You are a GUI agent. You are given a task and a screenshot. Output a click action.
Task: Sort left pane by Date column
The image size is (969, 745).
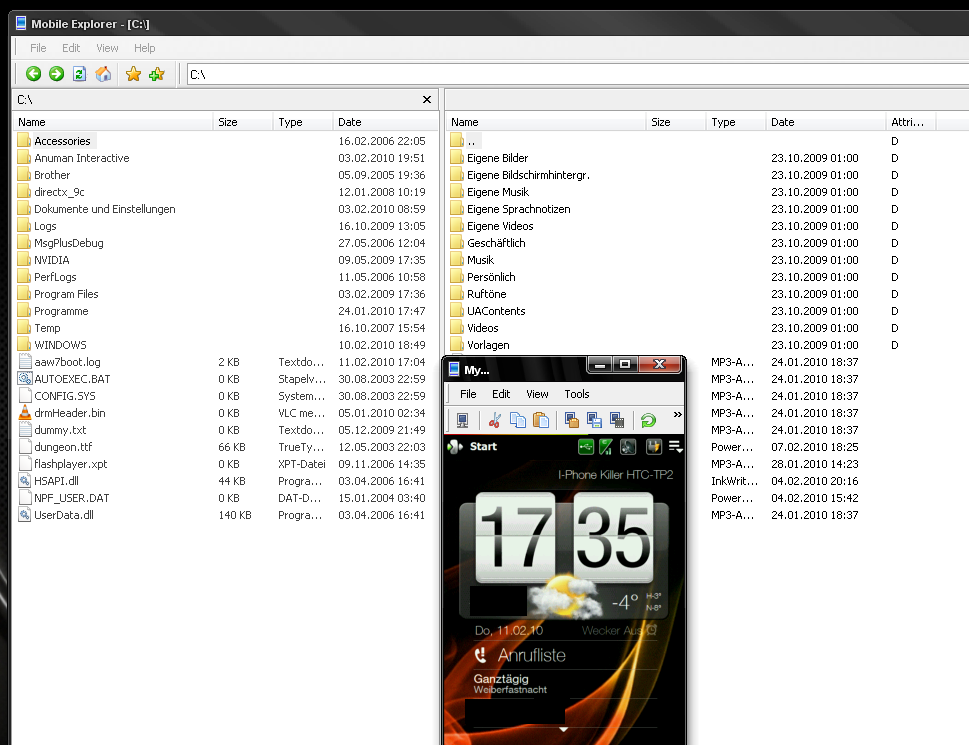click(385, 122)
